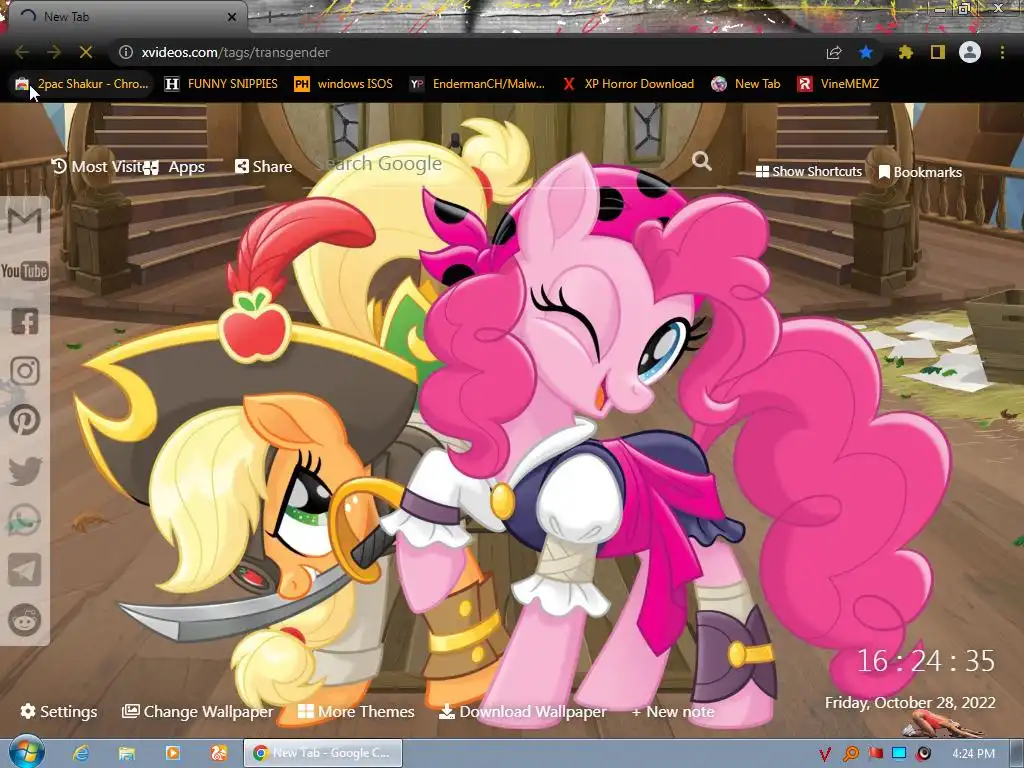The image size is (1024, 768).
Task: Open the Windows Start orb
Action: [26, 752]
